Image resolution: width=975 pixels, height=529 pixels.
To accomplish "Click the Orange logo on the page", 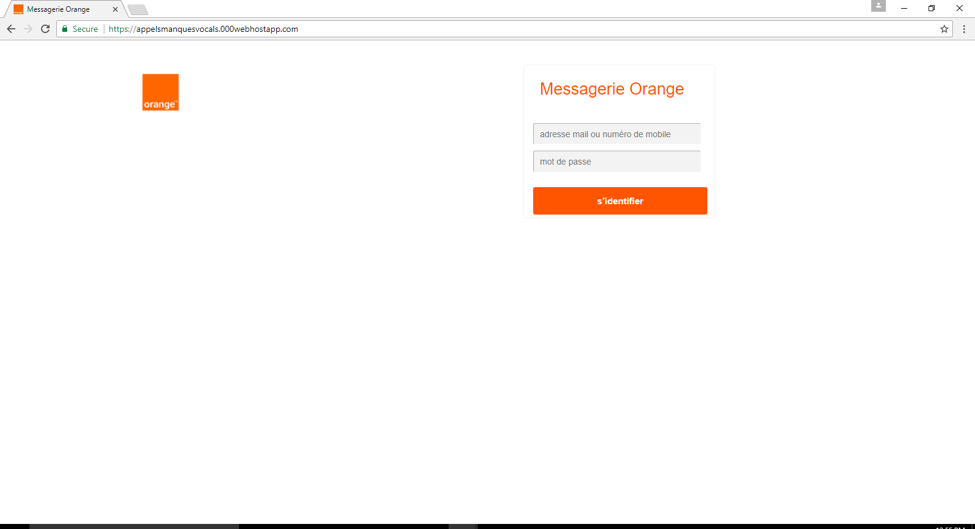I will tap(160, 92).
